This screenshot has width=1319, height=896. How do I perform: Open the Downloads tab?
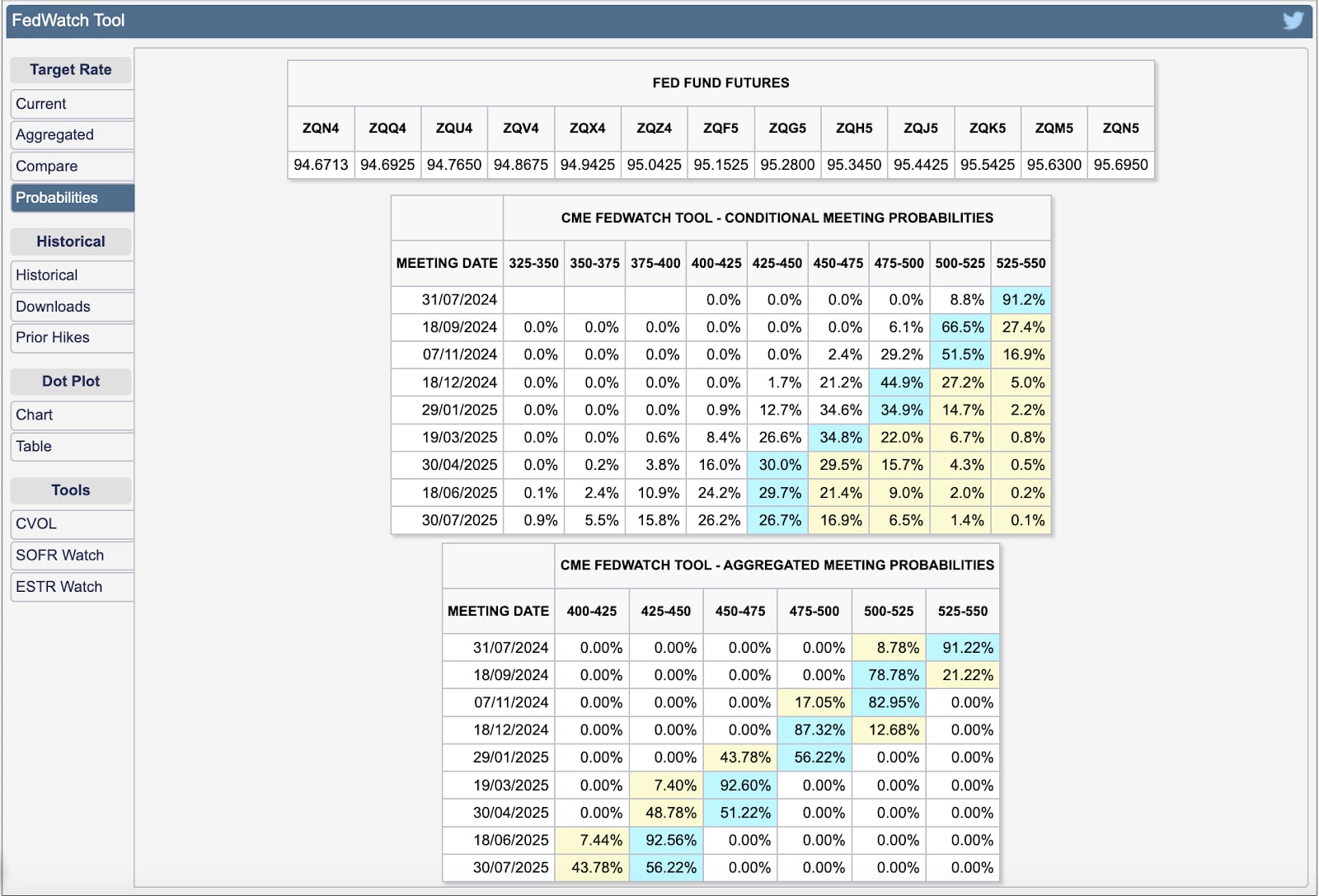73,307
